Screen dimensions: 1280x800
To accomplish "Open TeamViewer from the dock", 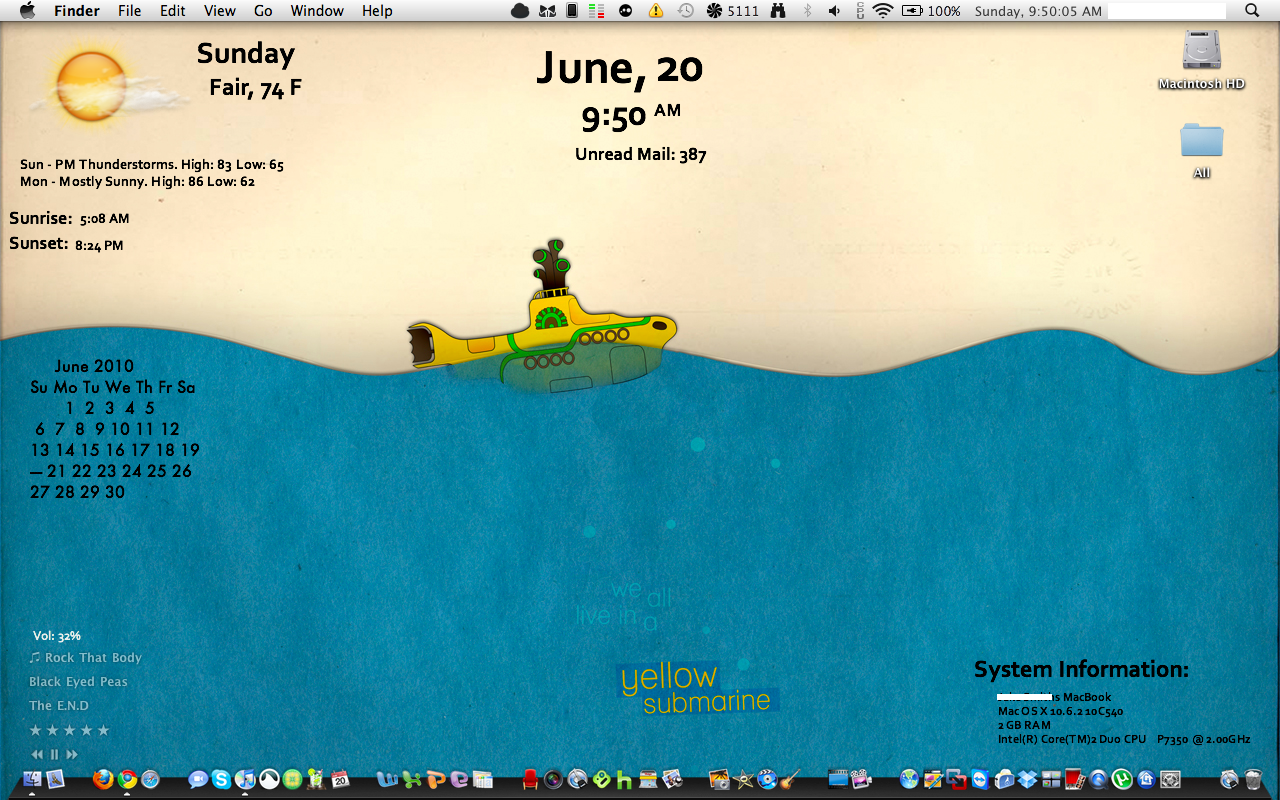I will [980, 779].
